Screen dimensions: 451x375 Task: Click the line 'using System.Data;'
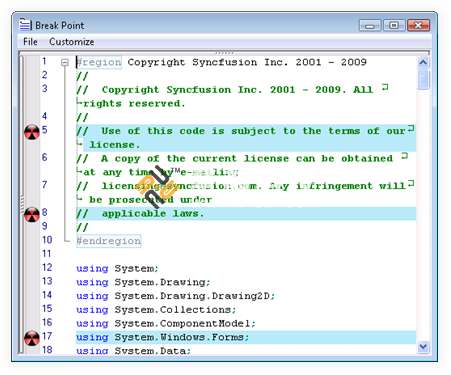point(133,350)
